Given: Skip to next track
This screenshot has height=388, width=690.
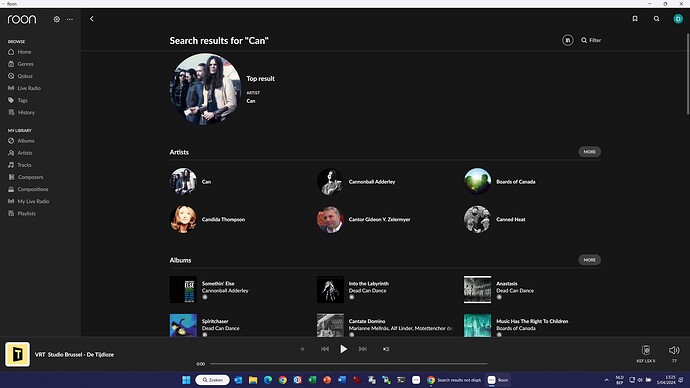Looking at the screenshot, I should [x=363, y=349].
